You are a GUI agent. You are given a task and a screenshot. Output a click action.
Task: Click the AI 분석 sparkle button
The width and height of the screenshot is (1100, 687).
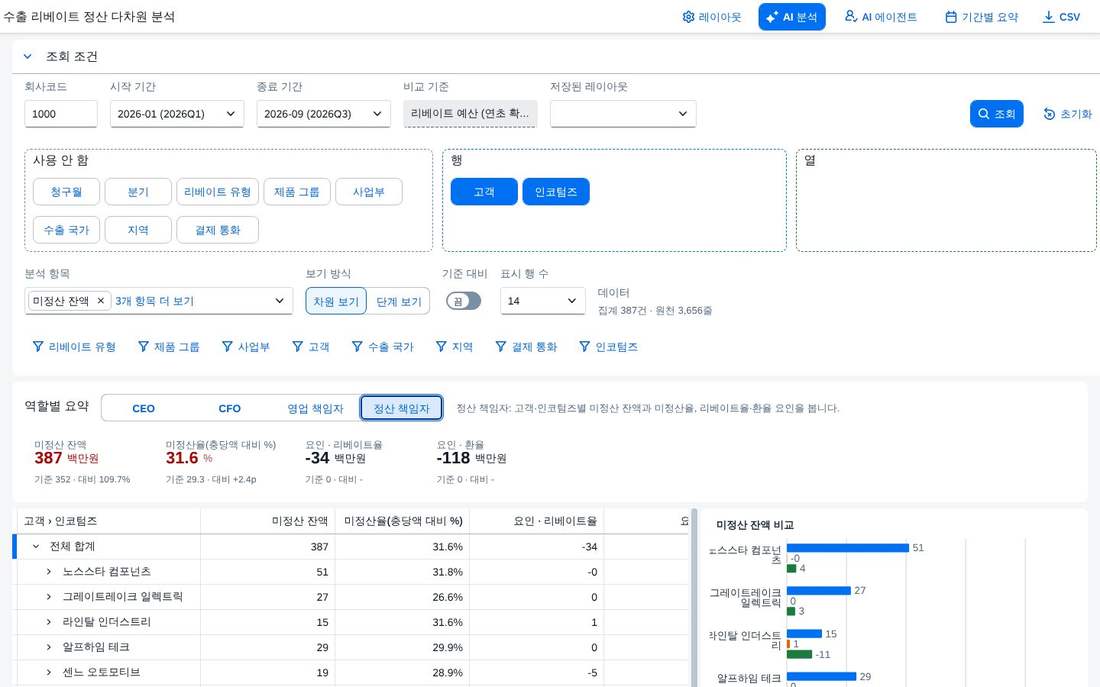(x=791, y=17)
